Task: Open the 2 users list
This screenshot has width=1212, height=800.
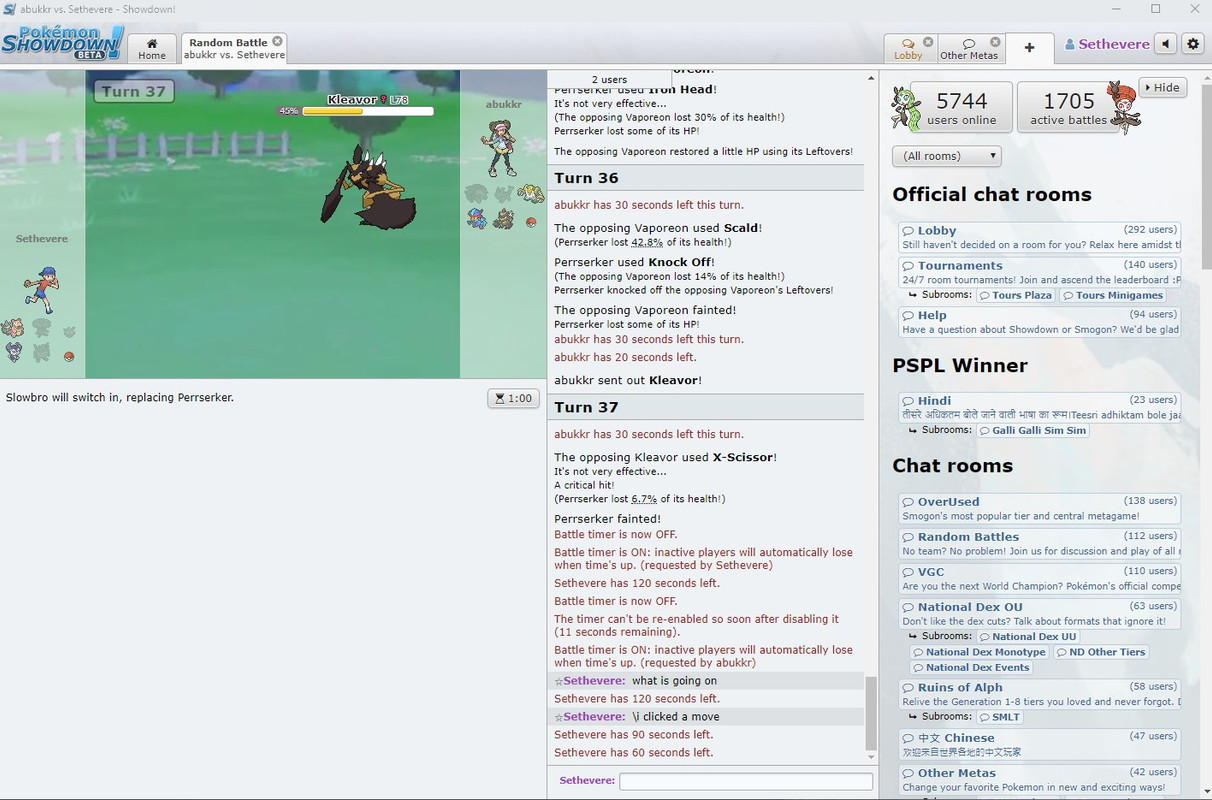Action: (609, 79)
